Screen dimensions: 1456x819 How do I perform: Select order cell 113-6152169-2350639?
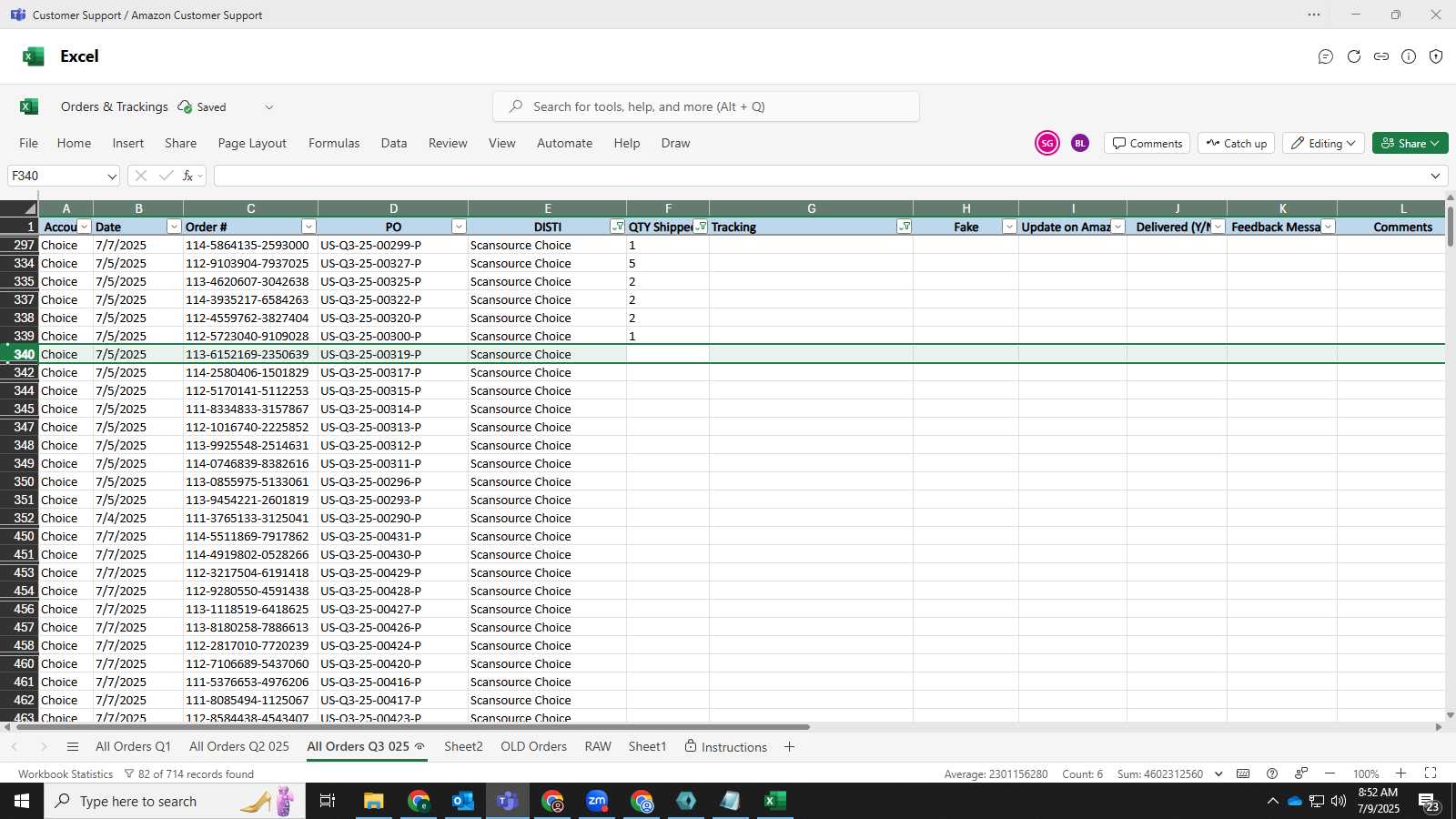(x=250, y=354)
